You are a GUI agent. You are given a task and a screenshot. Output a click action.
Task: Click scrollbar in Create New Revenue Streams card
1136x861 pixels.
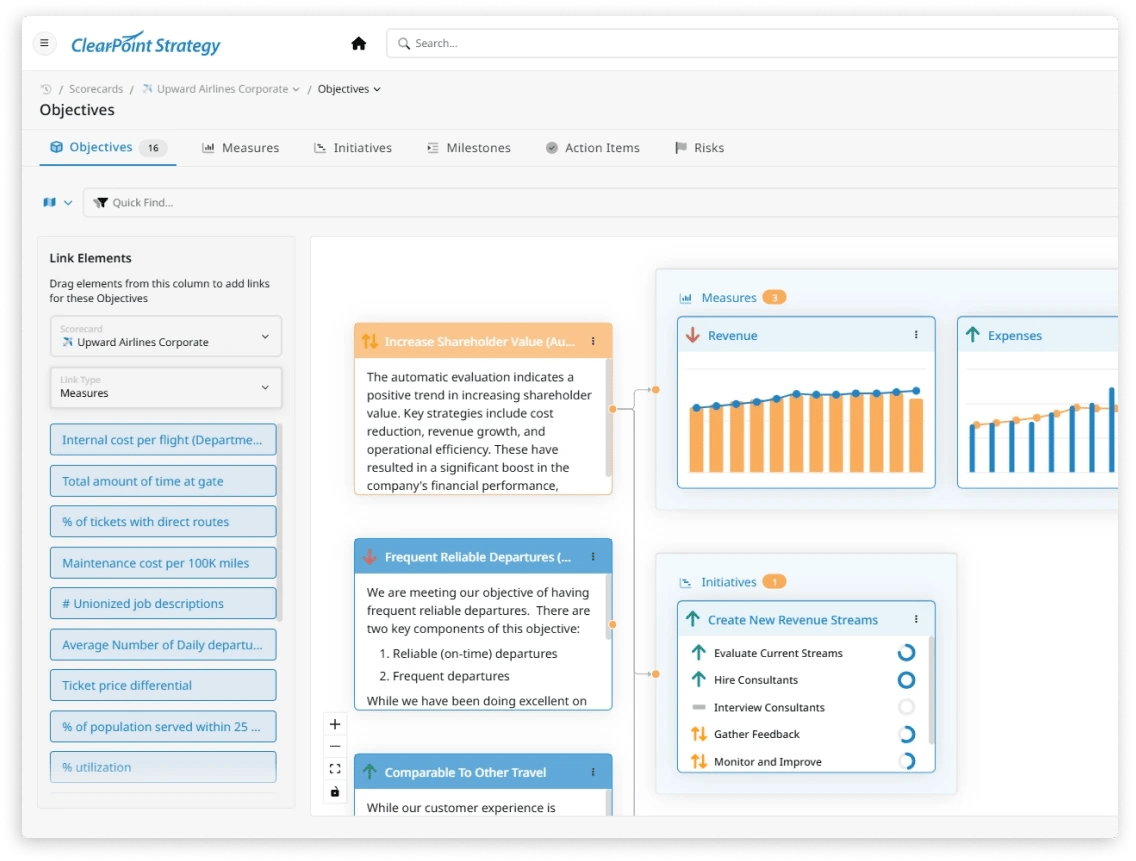pyautogui.click(x=931, y=690)
